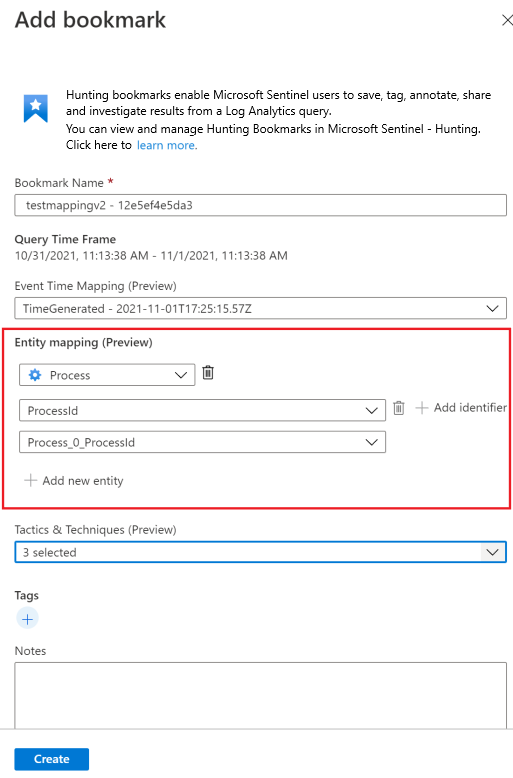This screenshot has height=778, width=513.
Task: Click the Add identifier label
Action: (470, 407)
